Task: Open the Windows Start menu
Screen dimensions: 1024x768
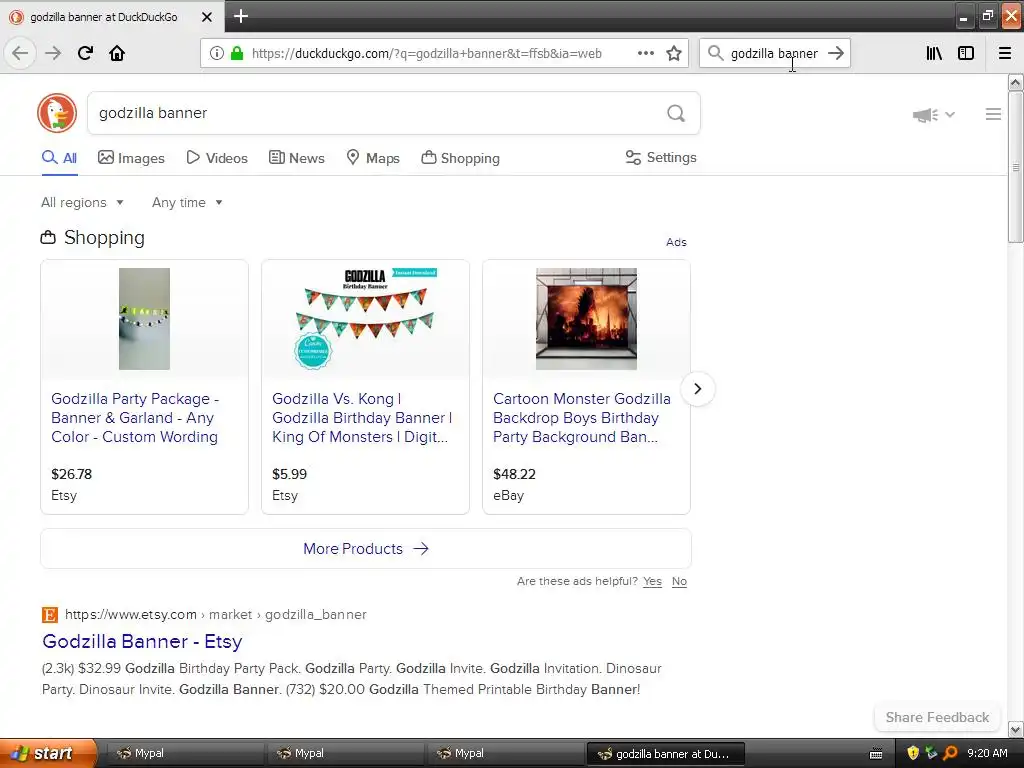Action: tap(48, 753)
